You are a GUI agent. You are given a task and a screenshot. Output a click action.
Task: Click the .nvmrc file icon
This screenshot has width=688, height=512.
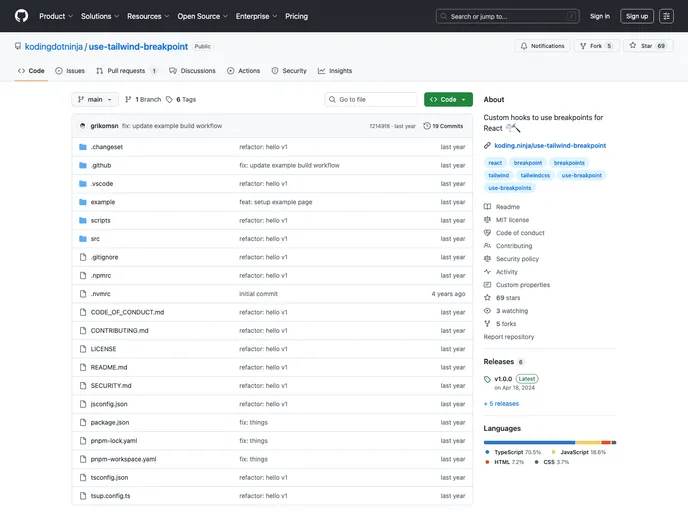point(83,294)
